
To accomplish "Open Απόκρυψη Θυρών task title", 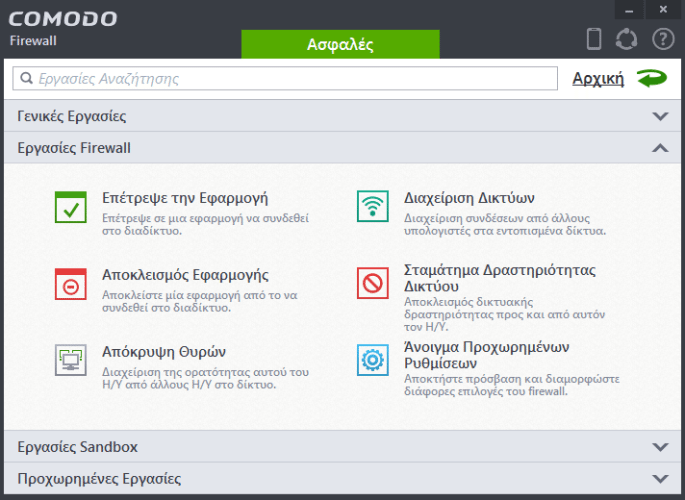I will click(x=164, y=352).
